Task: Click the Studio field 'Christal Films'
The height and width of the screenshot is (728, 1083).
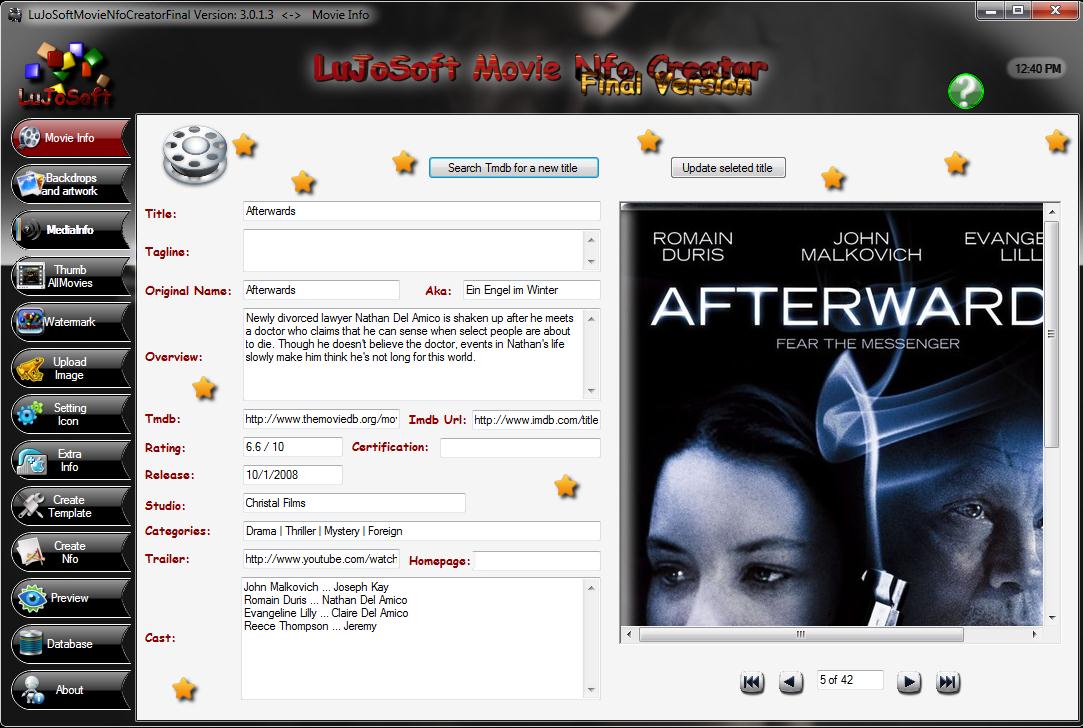Action: 354,503
